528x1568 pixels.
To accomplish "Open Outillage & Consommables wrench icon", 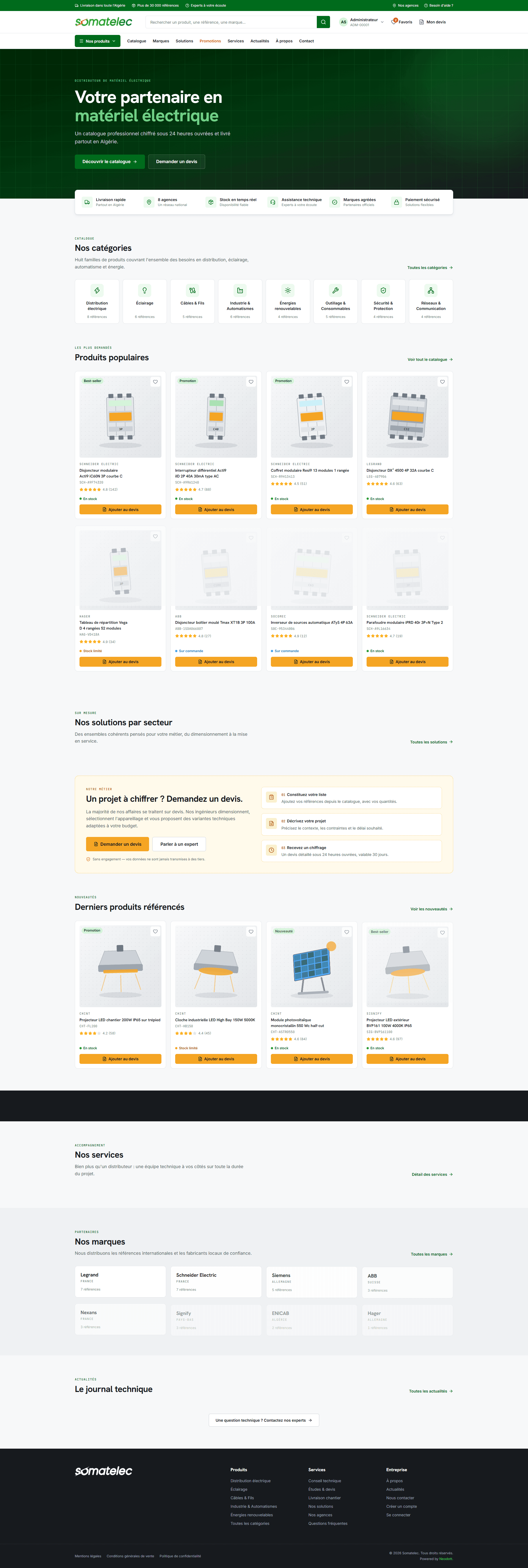I will [x=335, y=290].
